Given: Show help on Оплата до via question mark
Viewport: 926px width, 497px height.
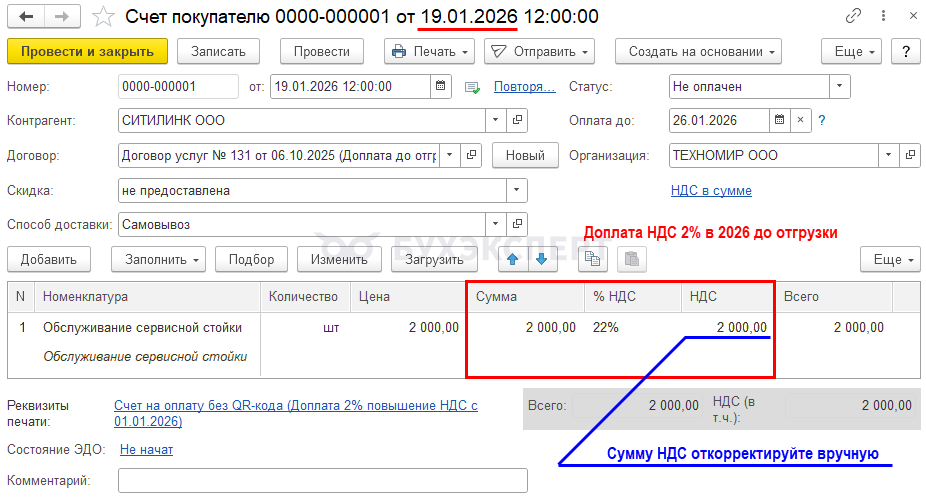Looking at the screenshot, I should [x=821, y=120].
